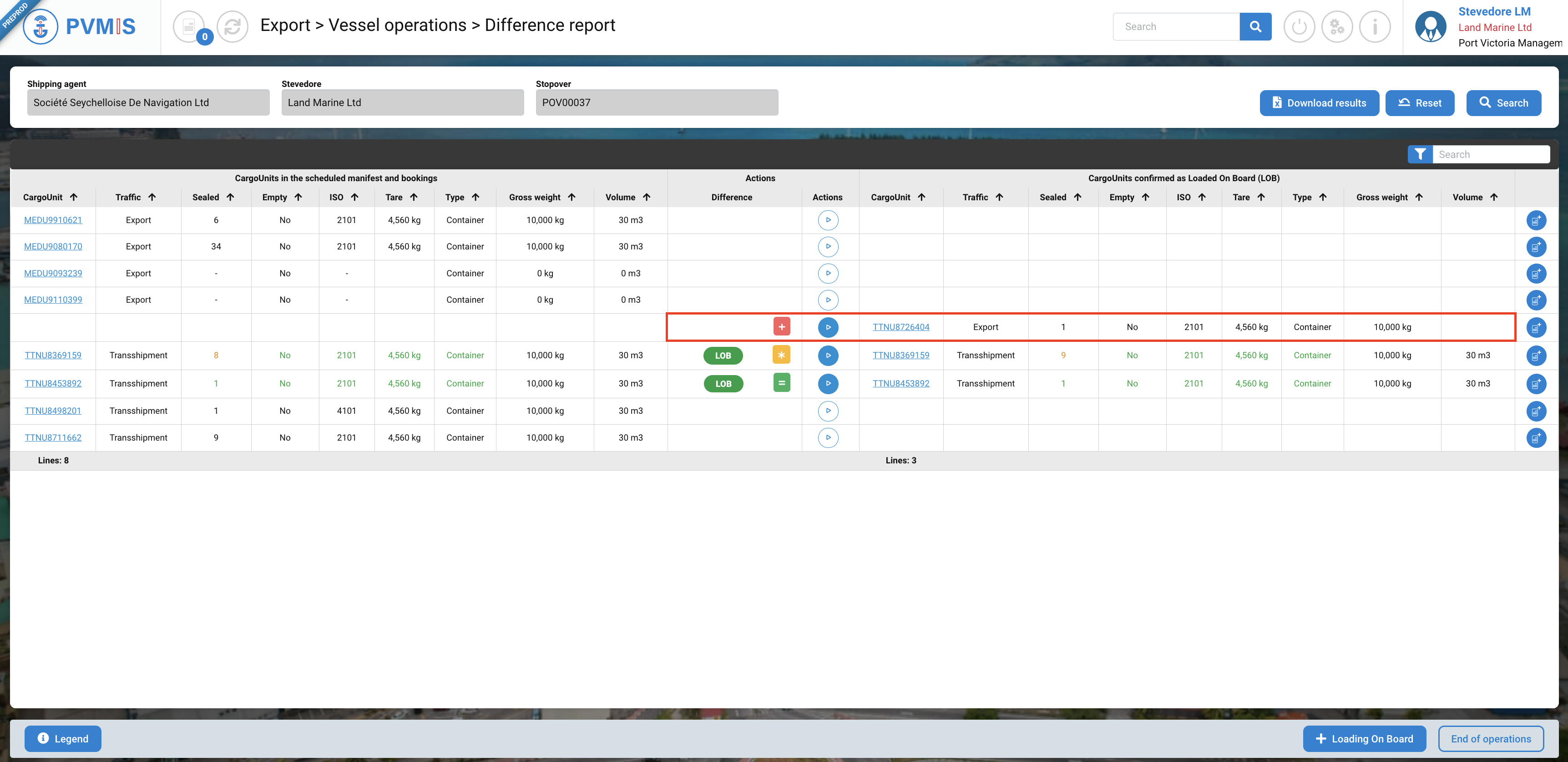This screenshot has height=762, width=1568.
Task: Open the settings gears icon
Action: pyautogui.click(x=1337, y=27)
